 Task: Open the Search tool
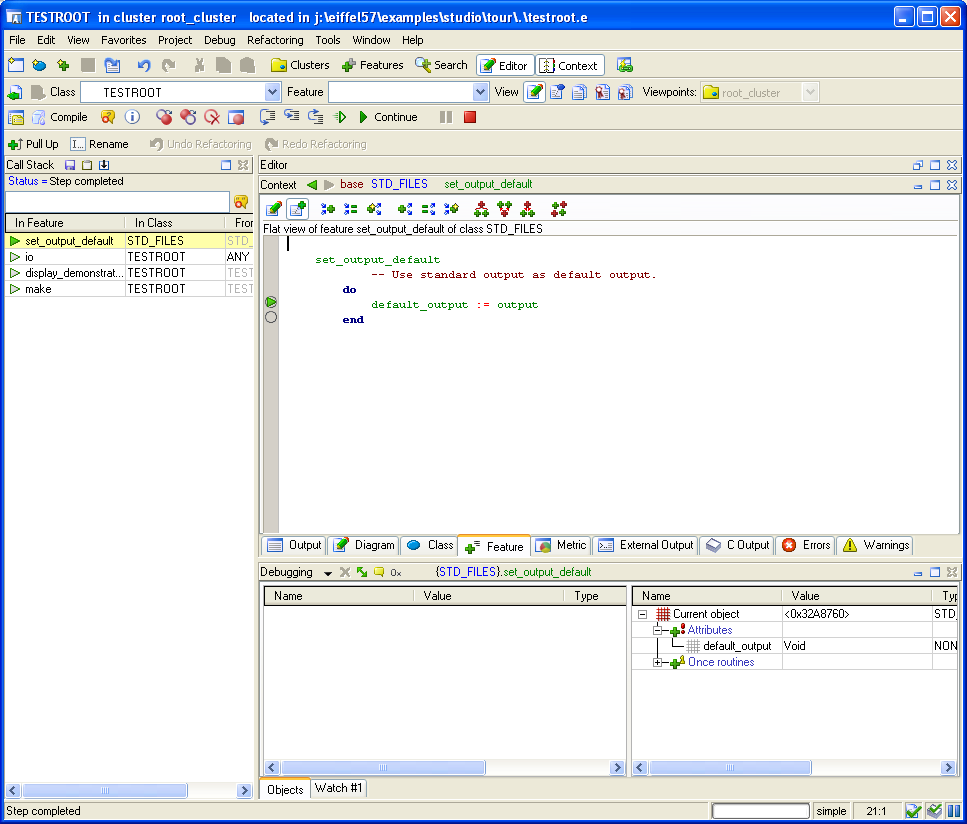click(x=441, y=65)
